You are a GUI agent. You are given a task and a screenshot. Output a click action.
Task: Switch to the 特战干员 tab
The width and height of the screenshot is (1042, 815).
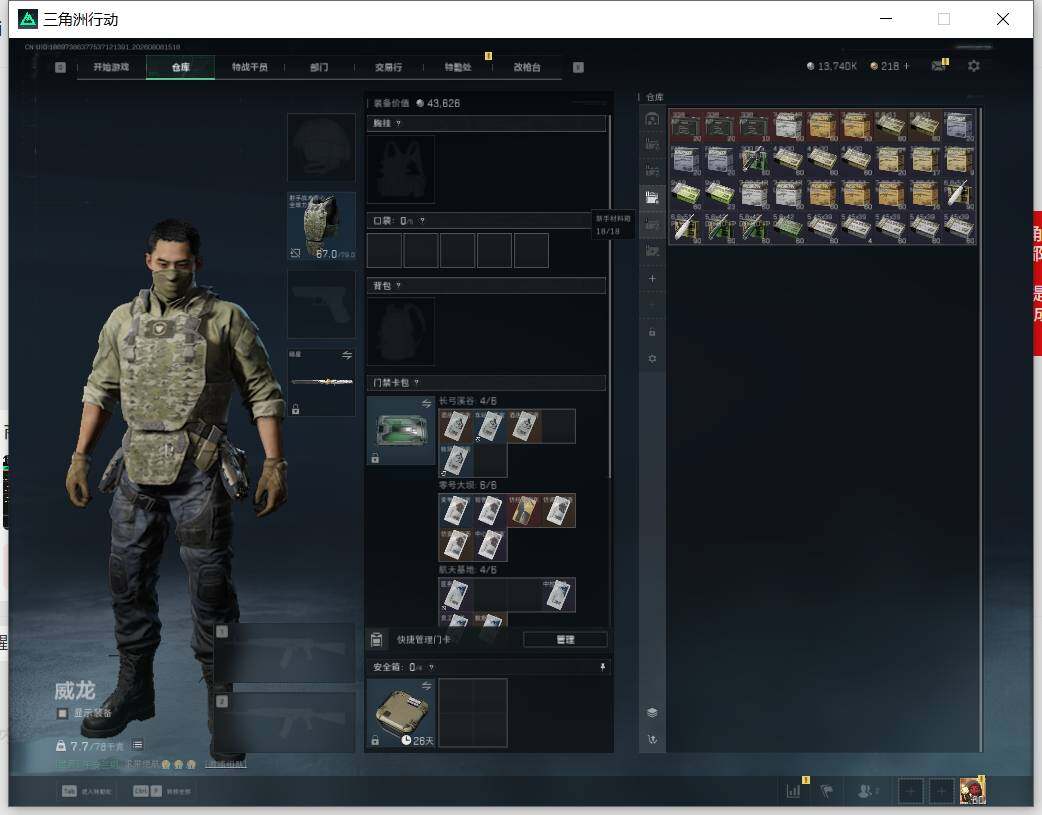coord(249,67)
